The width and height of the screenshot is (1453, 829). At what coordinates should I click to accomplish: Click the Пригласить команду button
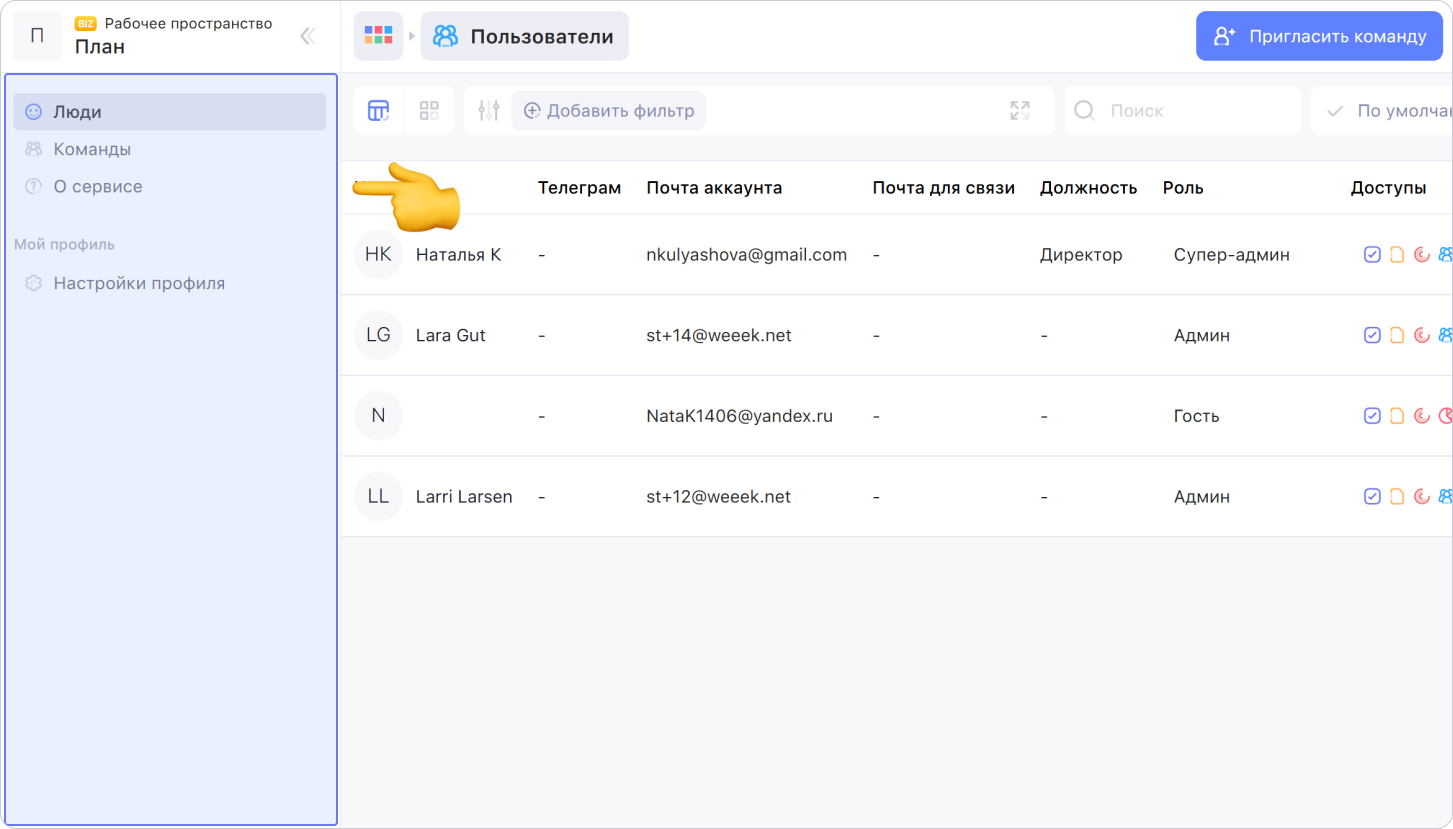coord(1319,36)
